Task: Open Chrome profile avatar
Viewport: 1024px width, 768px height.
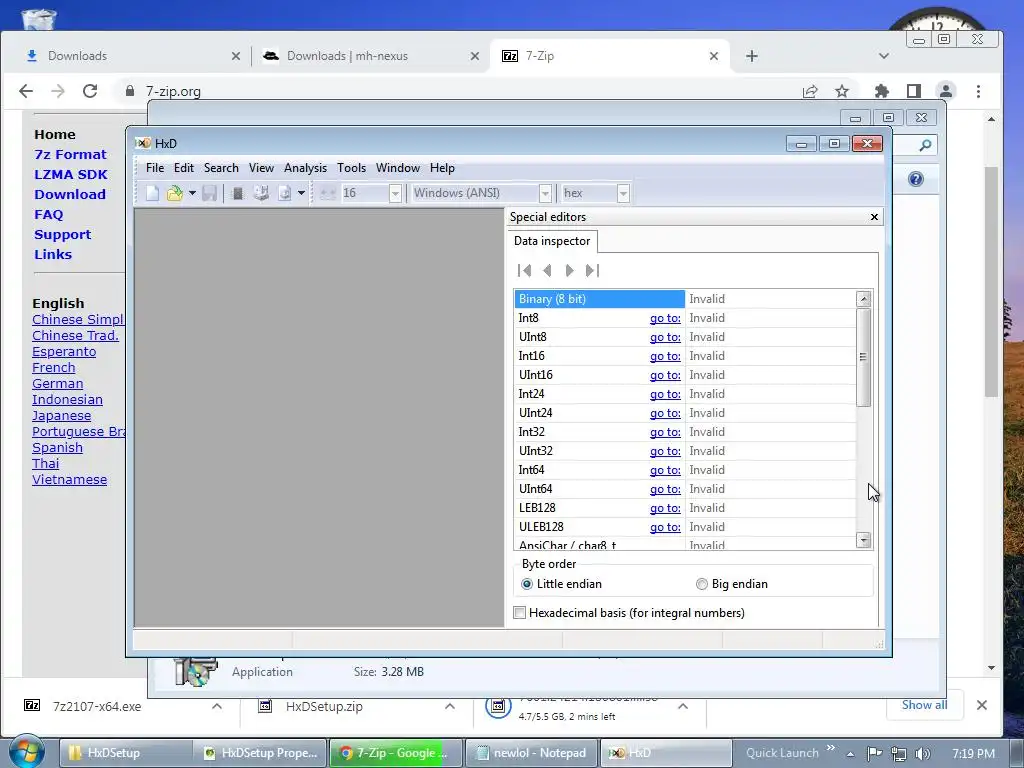Action: (946, 91)
